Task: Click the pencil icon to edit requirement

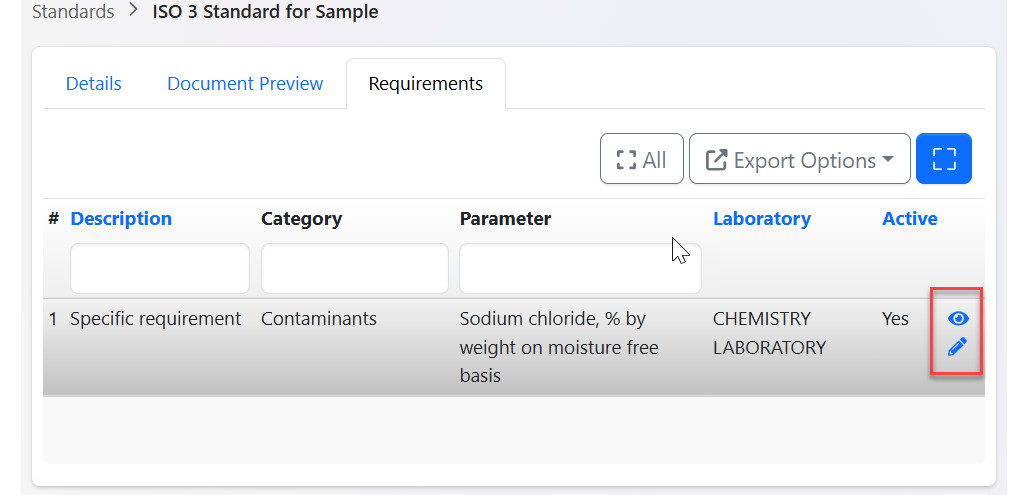Action: tap(957, 347)
